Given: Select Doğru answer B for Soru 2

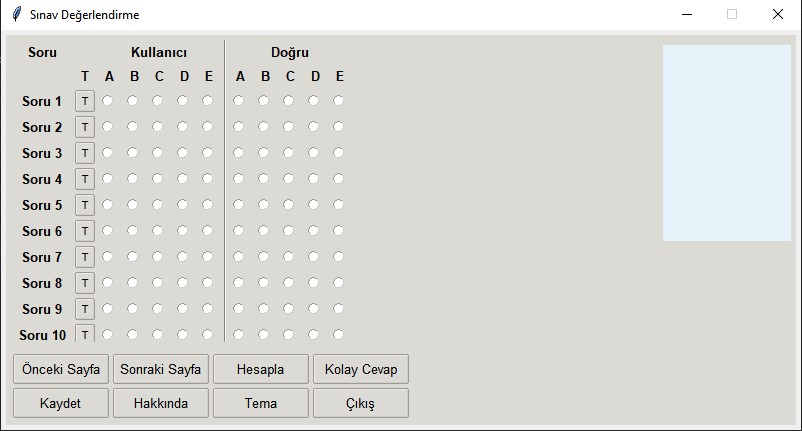Looking at the screenshot, I should pyautogui.click(x=264, y=126).
